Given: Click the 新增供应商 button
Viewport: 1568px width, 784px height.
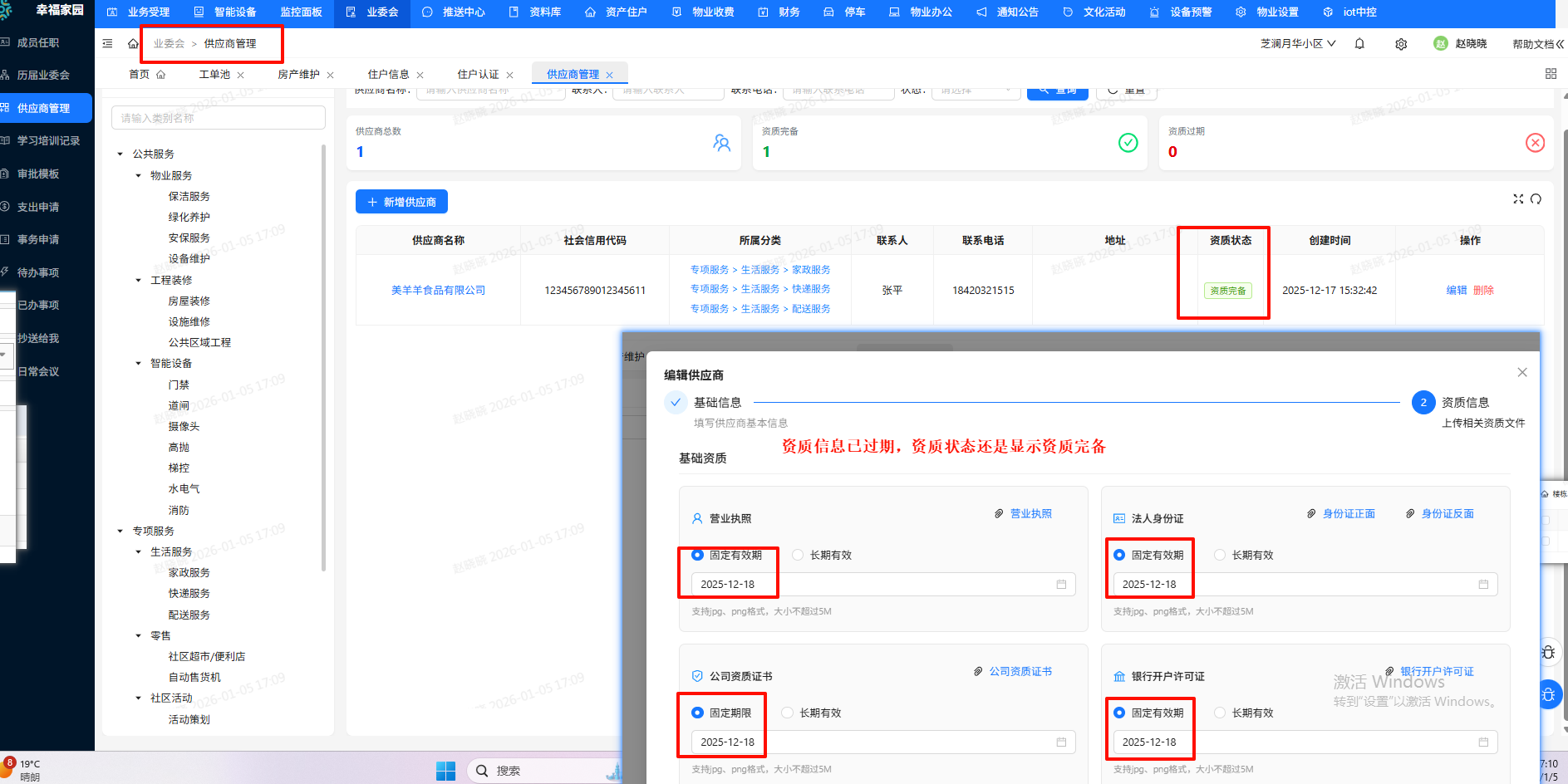Looking at the screenshot, I should coord(401,202).
